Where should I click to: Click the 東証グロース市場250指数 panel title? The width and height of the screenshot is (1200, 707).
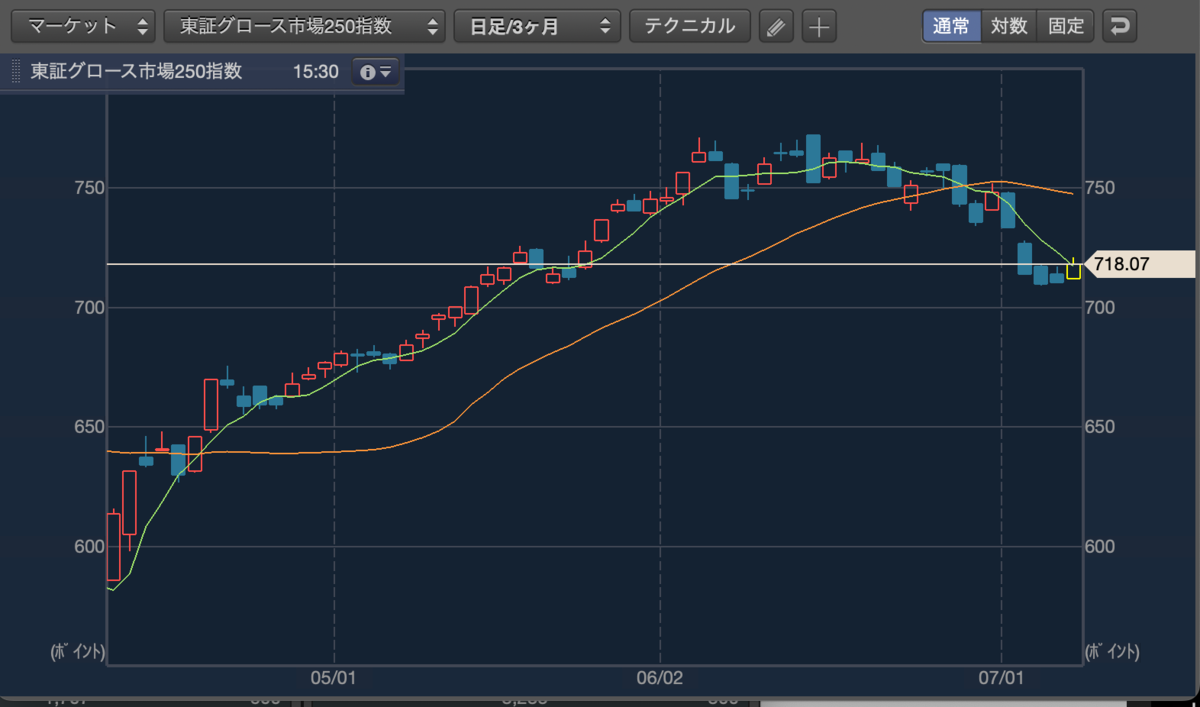pos(136,72)
